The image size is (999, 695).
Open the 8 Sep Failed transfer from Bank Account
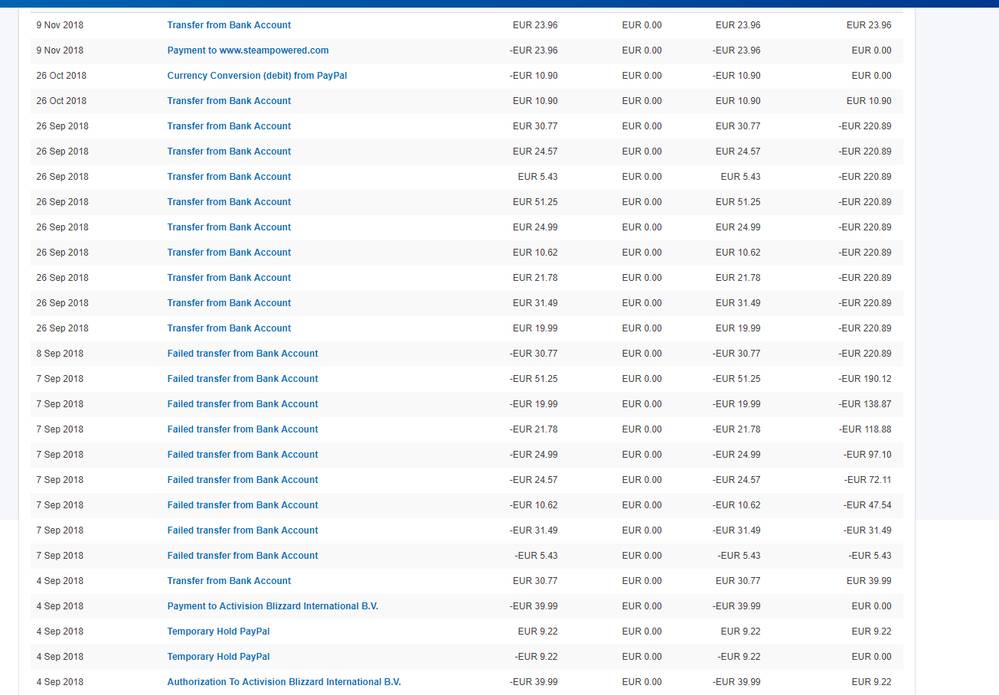tap(242, 354)
